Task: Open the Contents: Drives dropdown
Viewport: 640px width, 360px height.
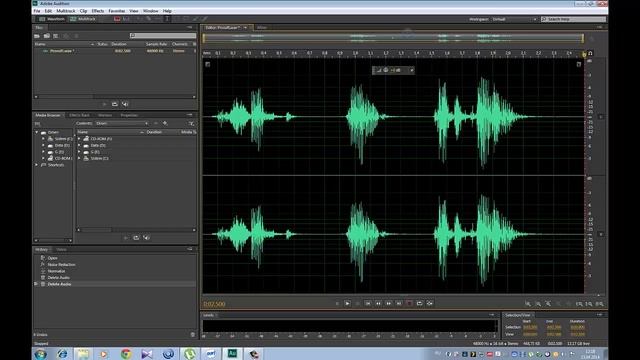Action: coord(122,123)
